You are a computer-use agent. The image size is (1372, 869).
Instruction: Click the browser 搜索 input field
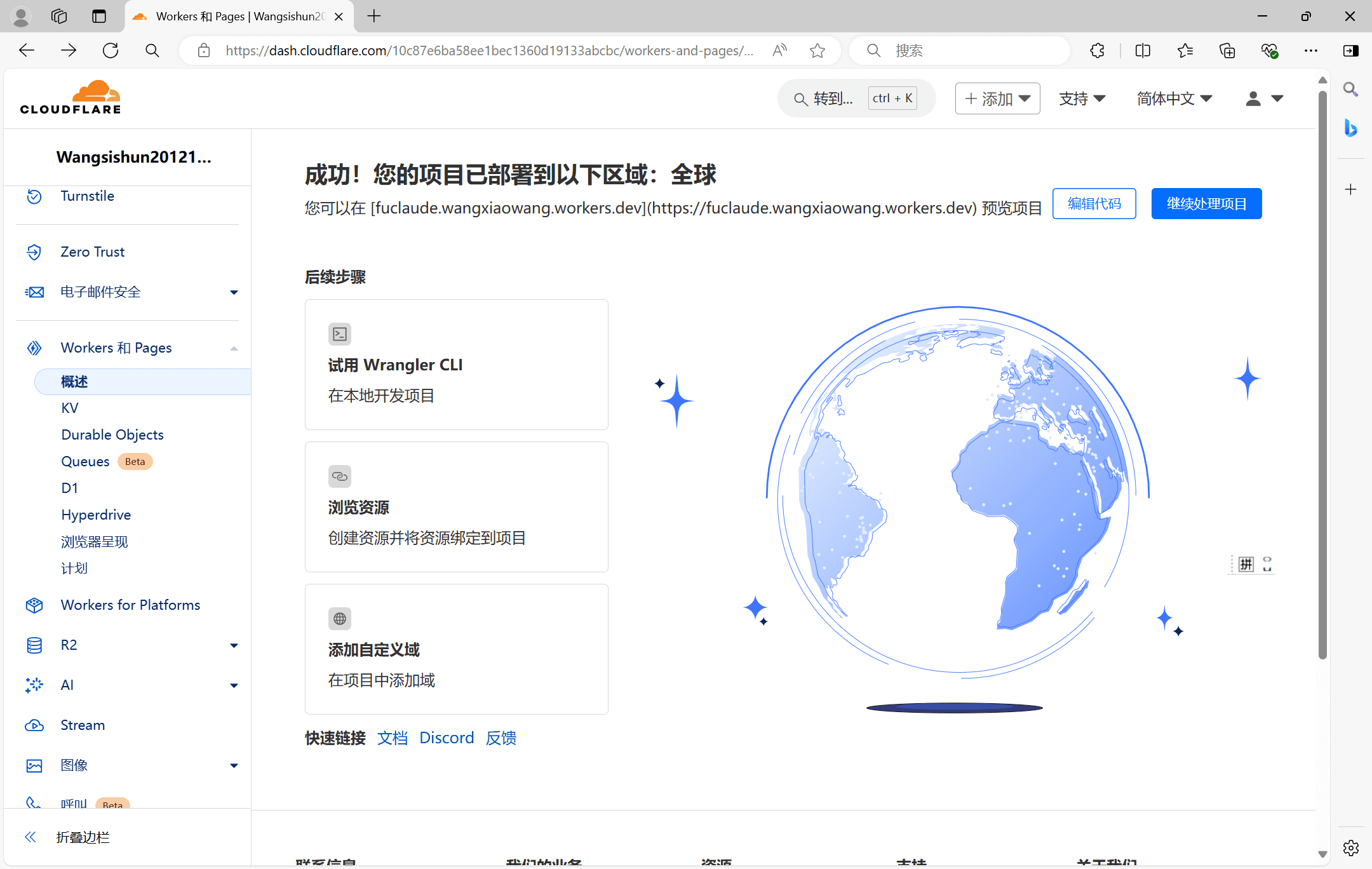[960, 51]
